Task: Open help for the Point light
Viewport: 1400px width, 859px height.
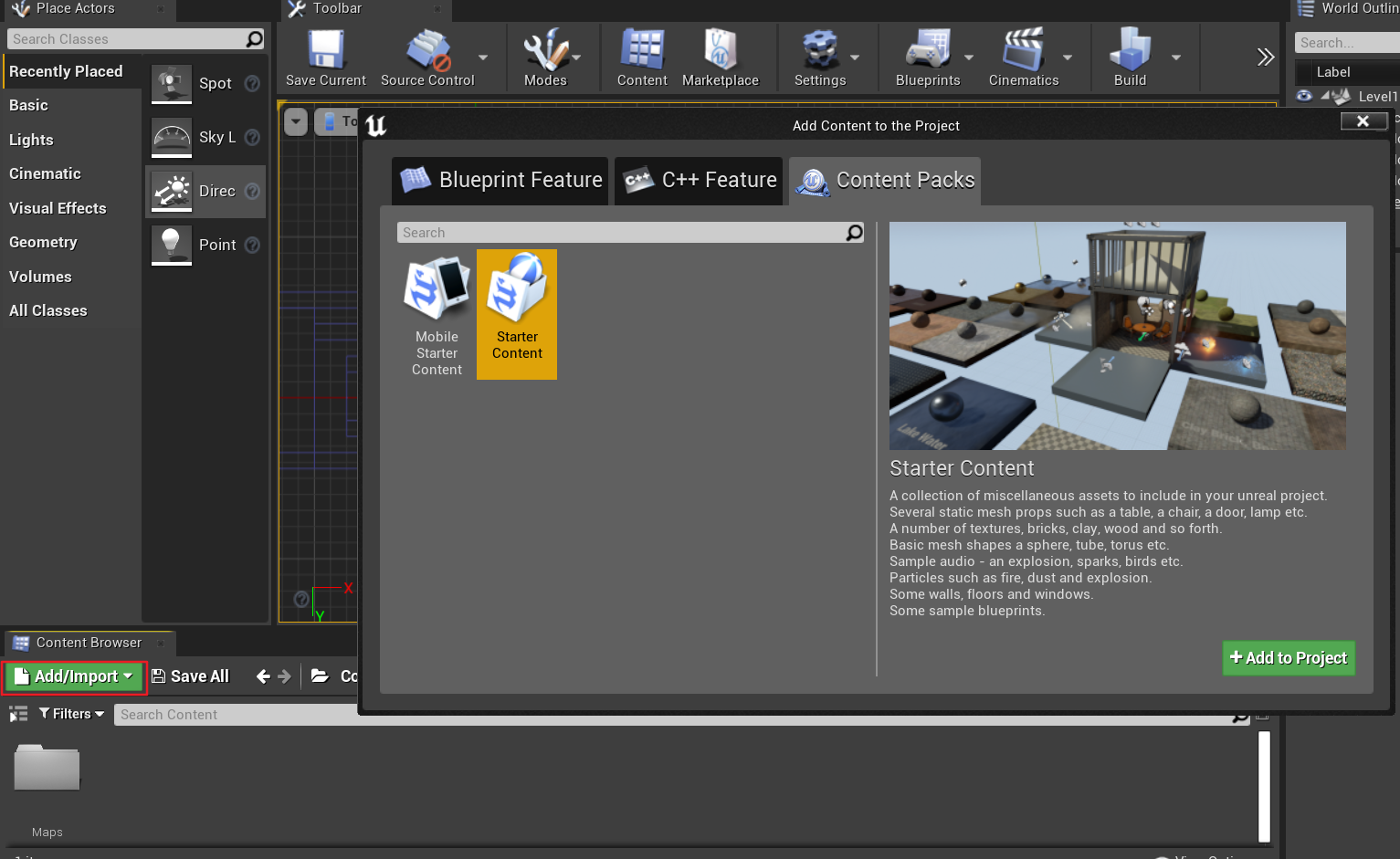Action: [253, 246]
